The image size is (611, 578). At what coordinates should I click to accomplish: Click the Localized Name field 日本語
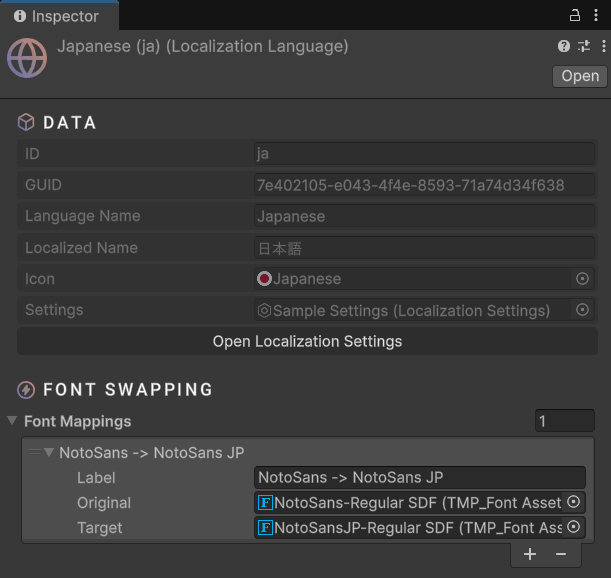click(x=424, y=248)
